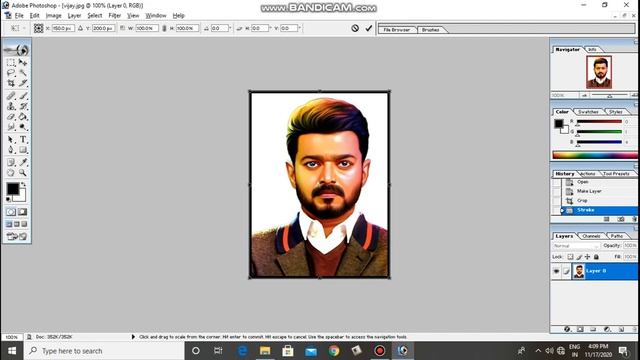The height and width of the screenshot is (360, 640).
Task: Select the Shape tool
Action: (x=23, y=150)
